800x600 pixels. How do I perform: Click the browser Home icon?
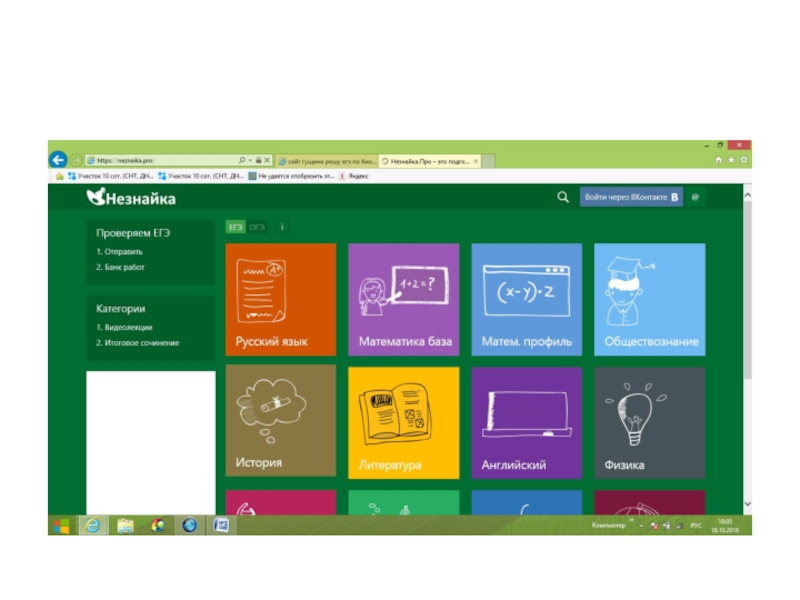(x=718, y=160)
